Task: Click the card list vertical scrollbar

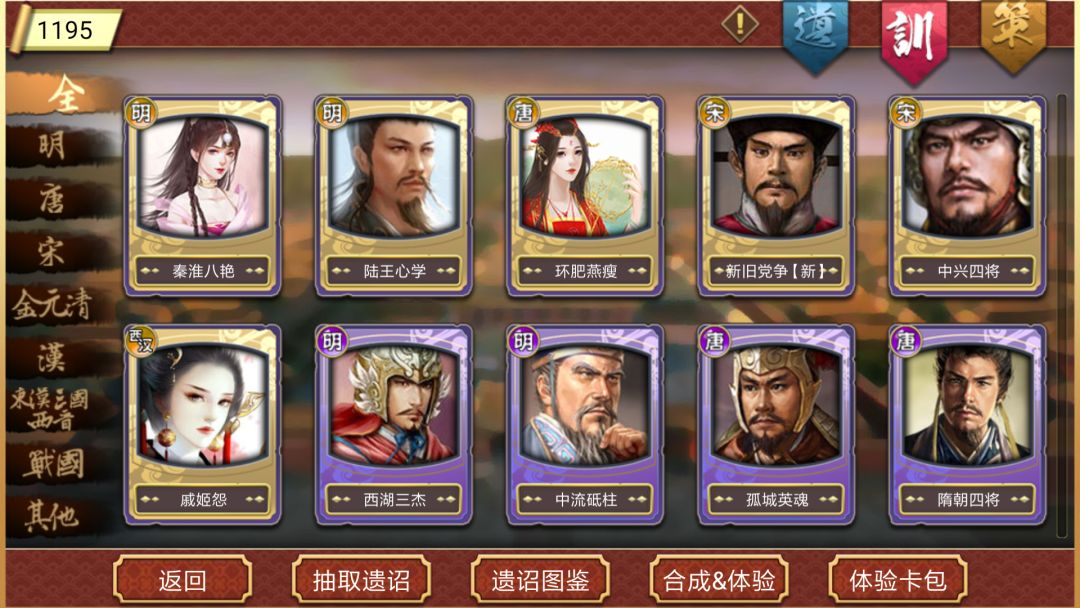Action: point(1061,315)
